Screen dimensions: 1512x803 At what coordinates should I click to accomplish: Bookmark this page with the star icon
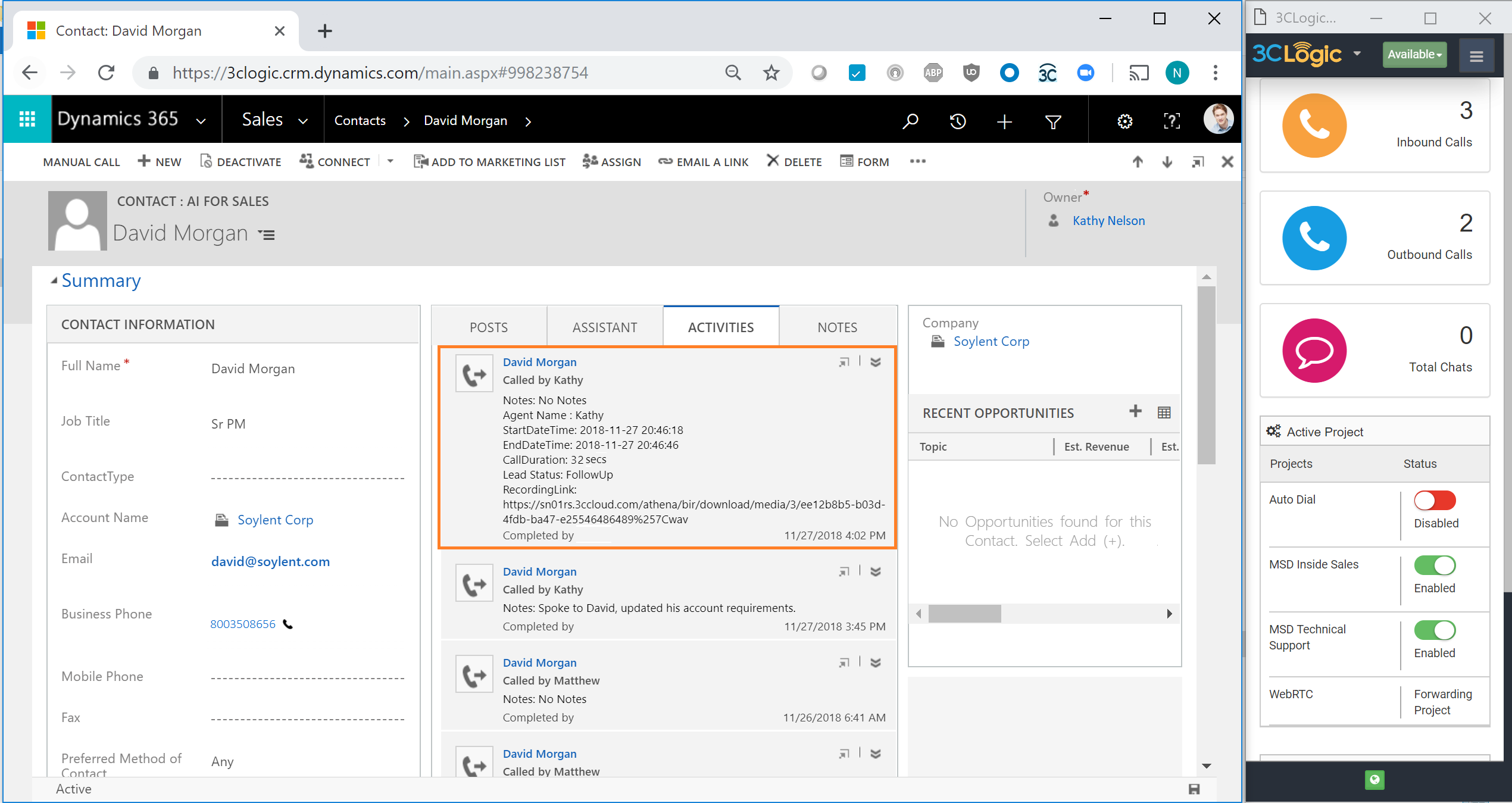[771, 73]
